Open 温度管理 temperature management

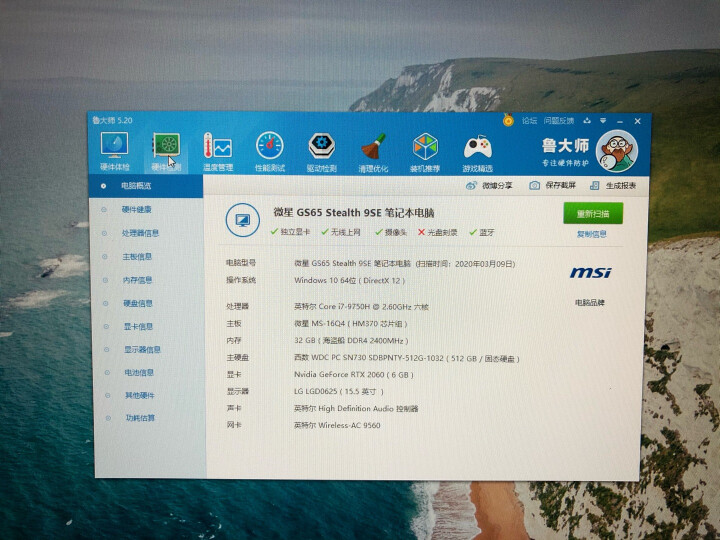(x=218, y=152)
